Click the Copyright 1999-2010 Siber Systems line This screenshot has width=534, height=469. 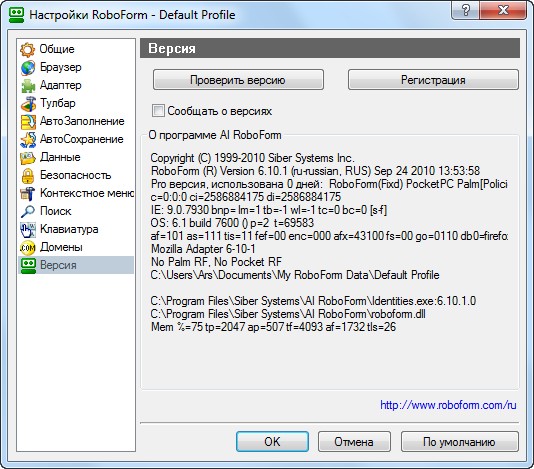(x=252, y=158)
